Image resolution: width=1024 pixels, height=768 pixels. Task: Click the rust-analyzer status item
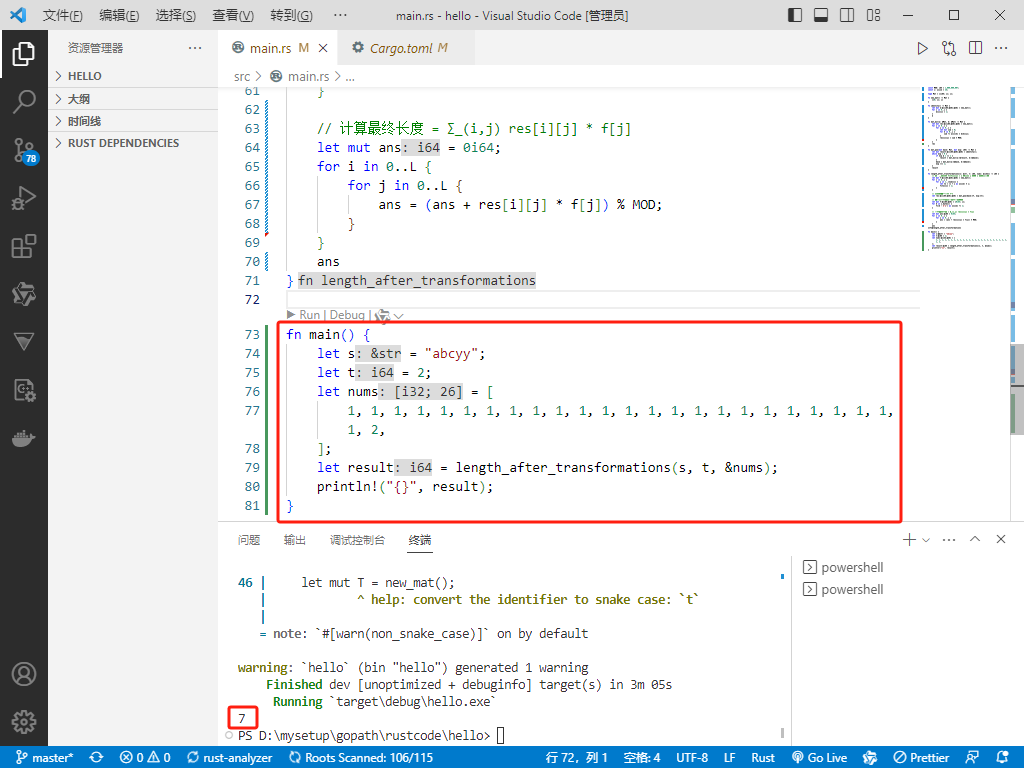pos(229,758)
